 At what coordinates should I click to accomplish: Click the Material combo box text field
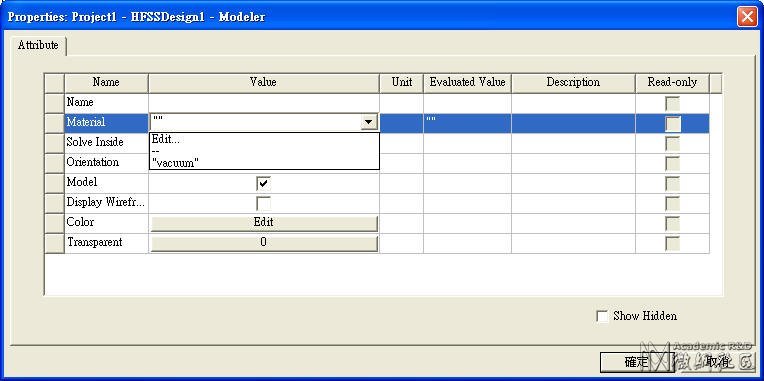pos(255,122)
